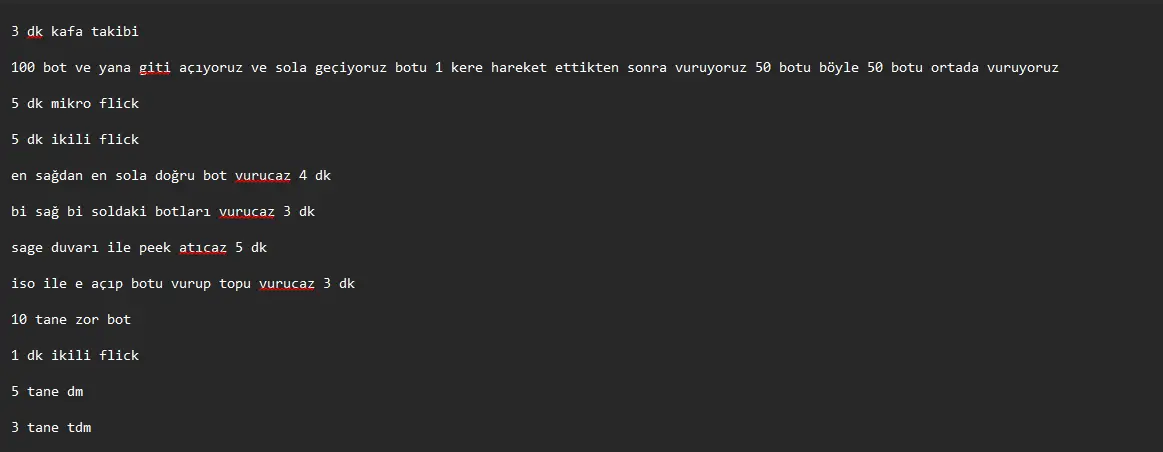
Task: Click '100 bot' starting the second line
Action: (39, 68)
